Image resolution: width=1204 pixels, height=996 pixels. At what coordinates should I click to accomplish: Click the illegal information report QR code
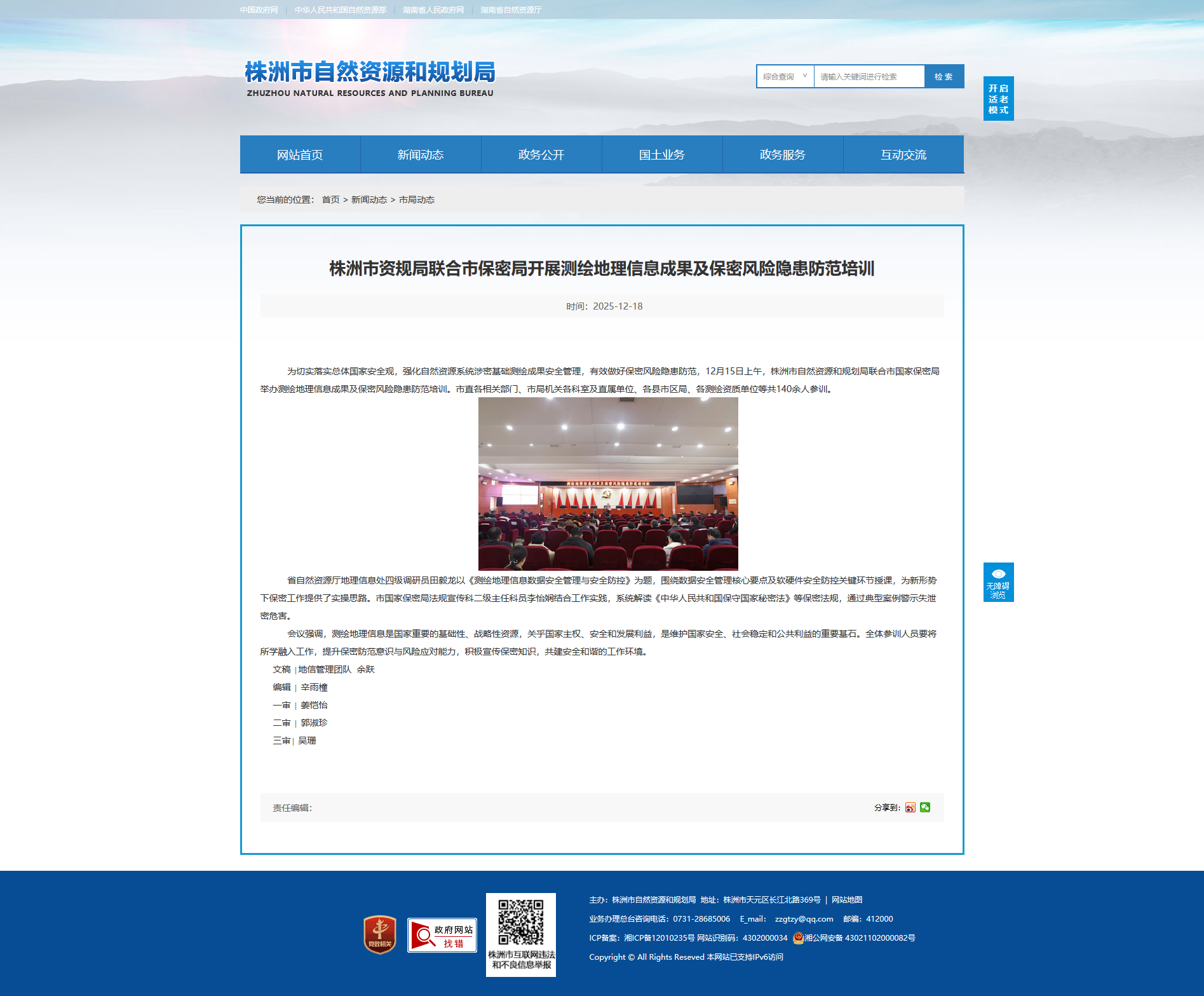coord(521,923)
